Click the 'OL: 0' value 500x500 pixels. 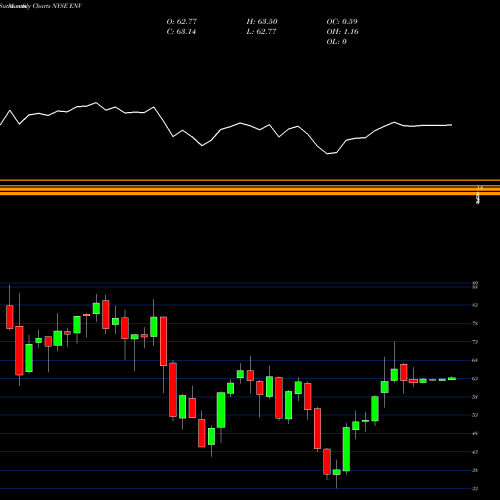[x=336, y=41]
